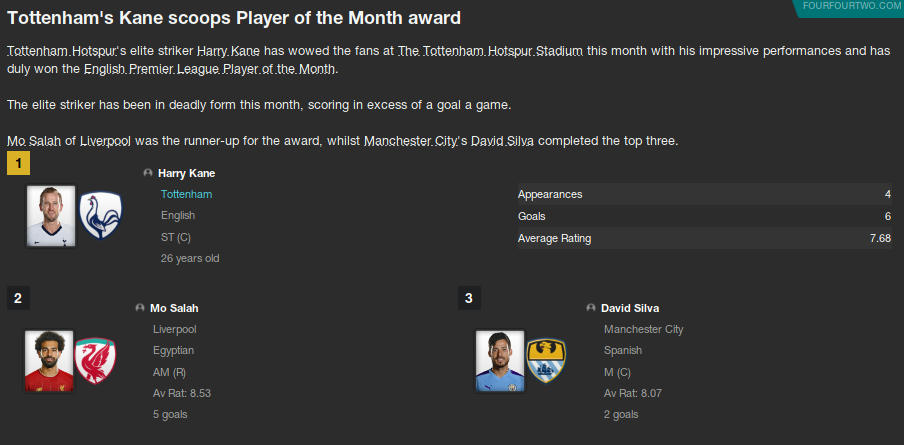This screenshot has width=904, height=445.
Task: Open Mo Salah's portrait photo
Action: 50,360
